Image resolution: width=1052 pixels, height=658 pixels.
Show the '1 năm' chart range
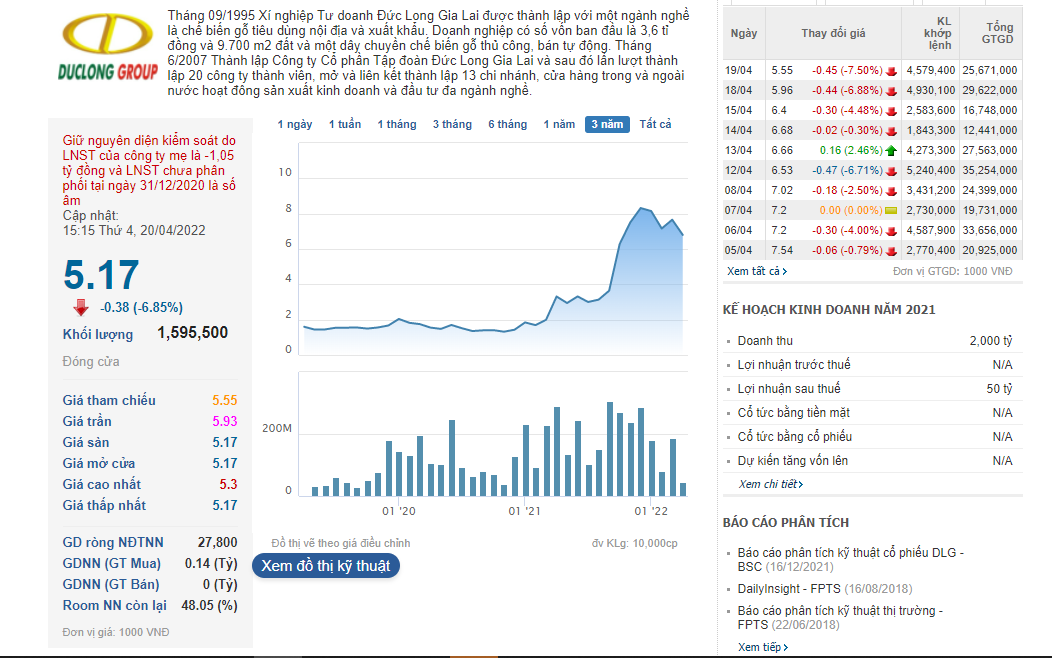tap(559, 124)
